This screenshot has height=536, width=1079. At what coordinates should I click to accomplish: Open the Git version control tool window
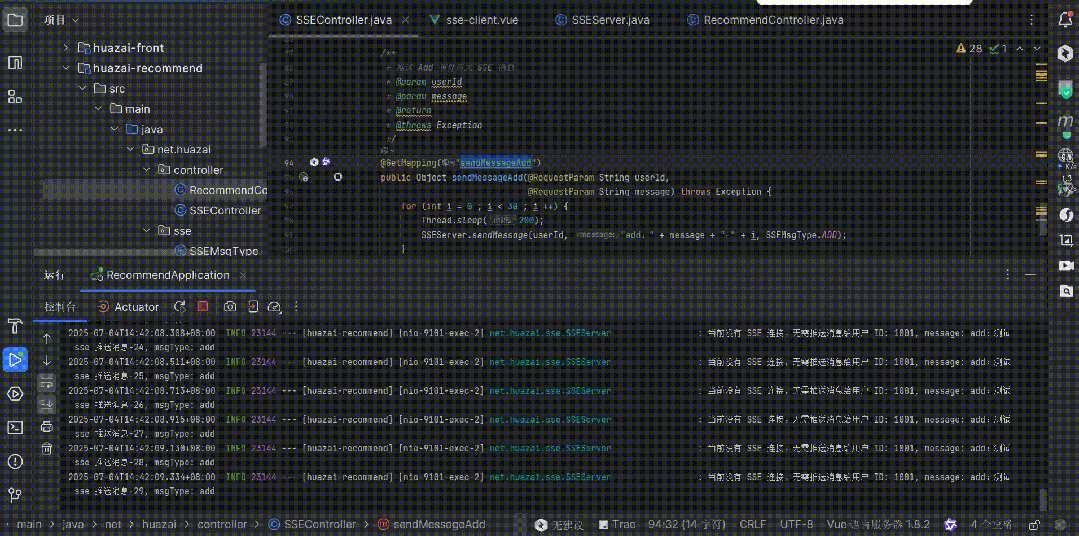click(x=14, y=495)
